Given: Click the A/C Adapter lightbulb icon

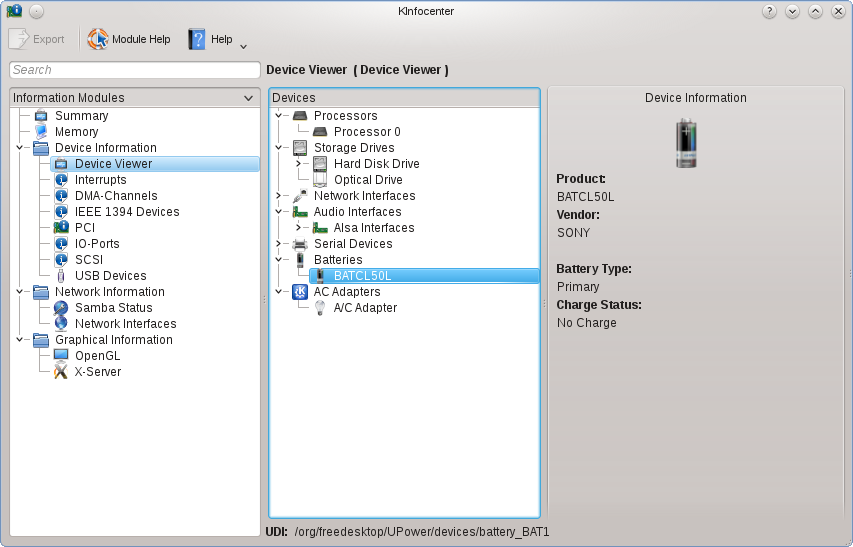Looking at the screenshot, I should pyautogui.click(x=320, y=308).
